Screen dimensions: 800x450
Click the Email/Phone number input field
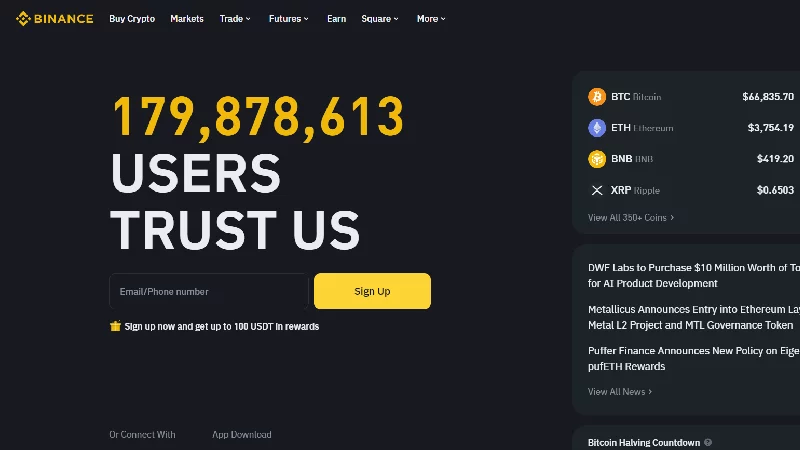coord(208,291)
